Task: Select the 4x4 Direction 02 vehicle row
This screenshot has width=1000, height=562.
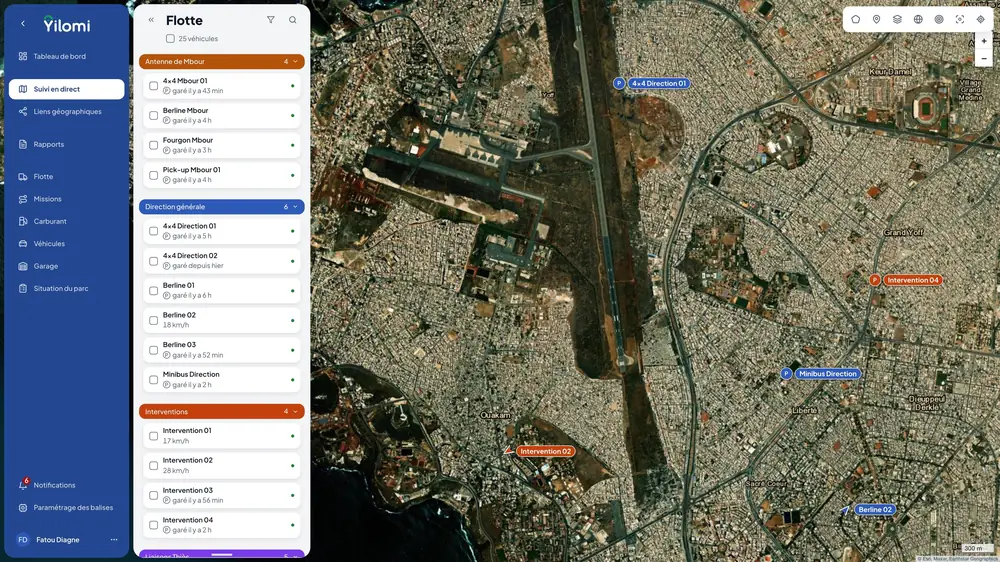Action: click(221, 261)
